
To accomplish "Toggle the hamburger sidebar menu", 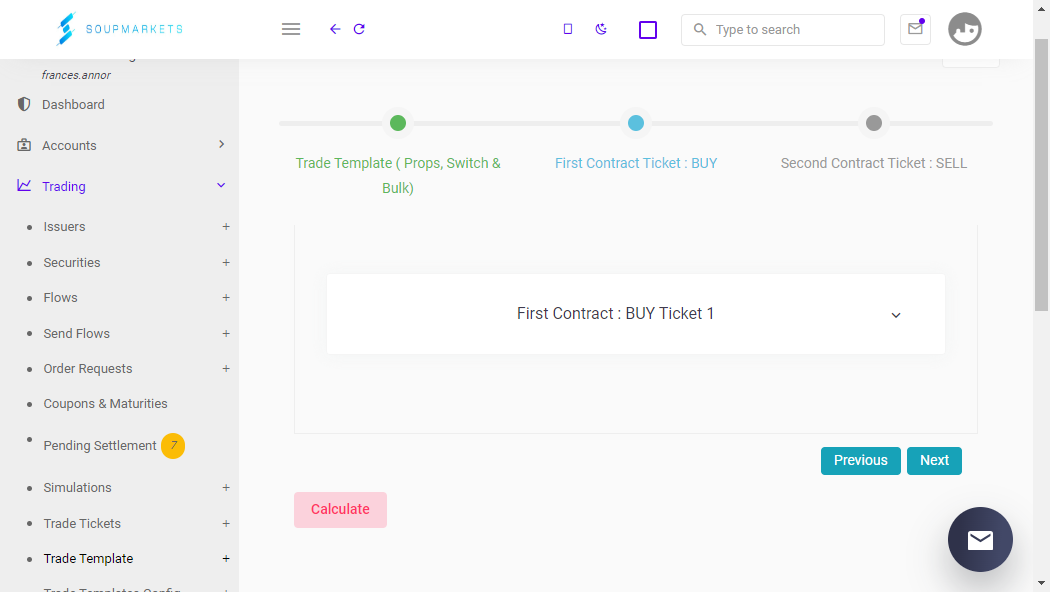I will 291,29.
